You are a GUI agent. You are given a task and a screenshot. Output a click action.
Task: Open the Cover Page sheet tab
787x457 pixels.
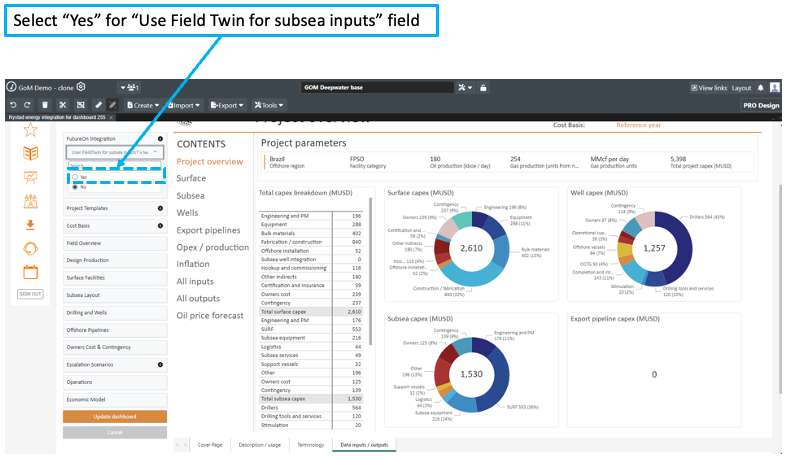(x=210, y=445)
